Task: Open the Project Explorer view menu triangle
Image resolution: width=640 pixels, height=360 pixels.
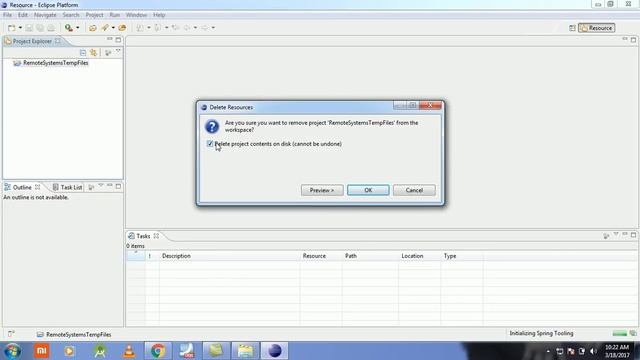Action: coord(118,51)
